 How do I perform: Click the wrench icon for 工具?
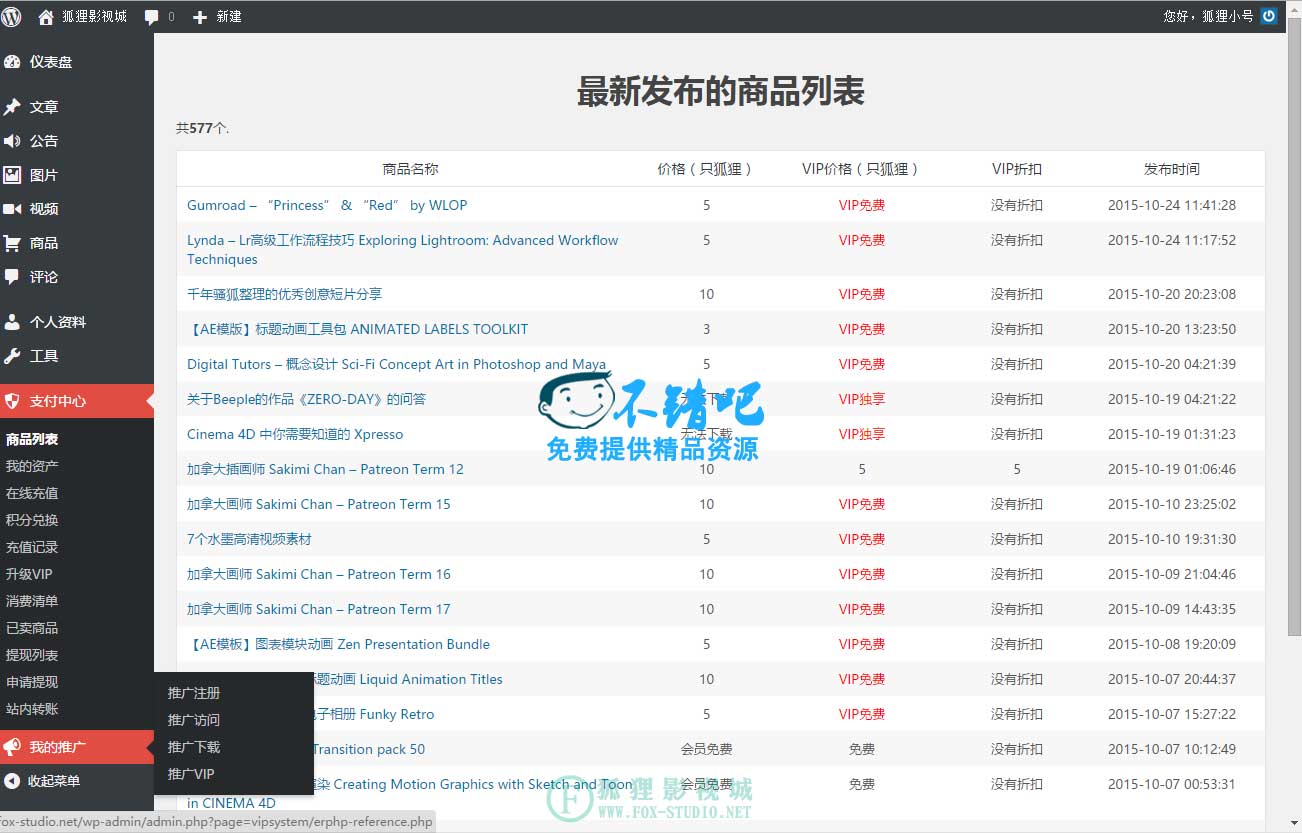pos(12,356)
